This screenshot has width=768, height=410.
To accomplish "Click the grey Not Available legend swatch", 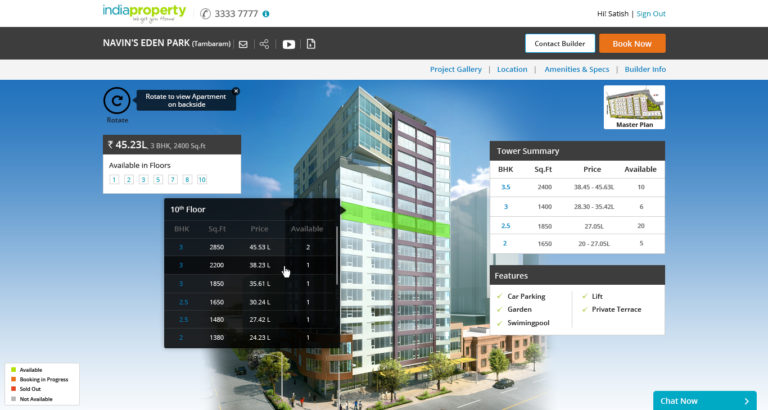I will point(13,399).
